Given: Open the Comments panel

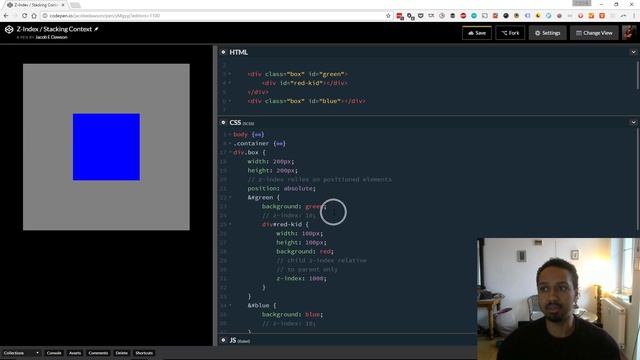Looking at the screenshot, I should [x=98, y=353].
